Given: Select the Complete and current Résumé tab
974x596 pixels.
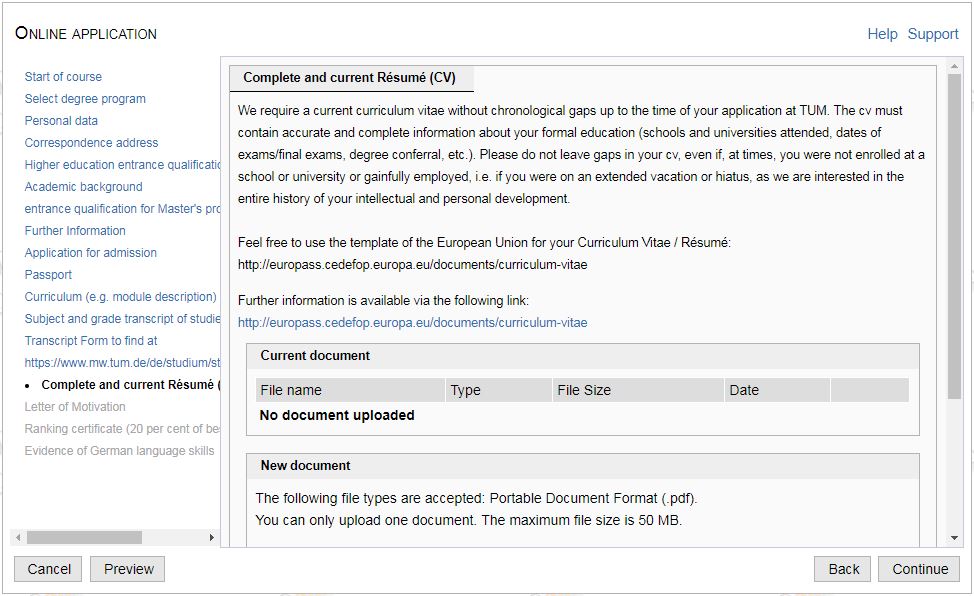Looking at the screenshot, I should [x=349, y=78].
